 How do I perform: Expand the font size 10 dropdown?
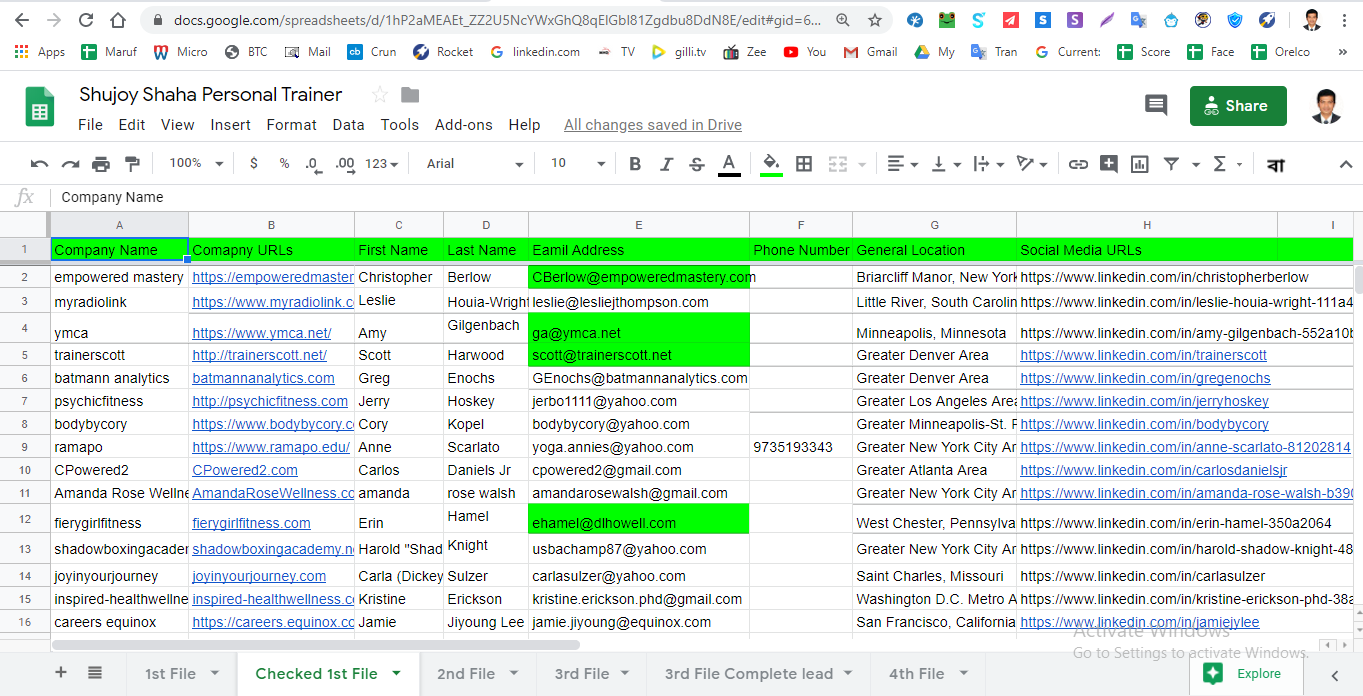point(578,164)
